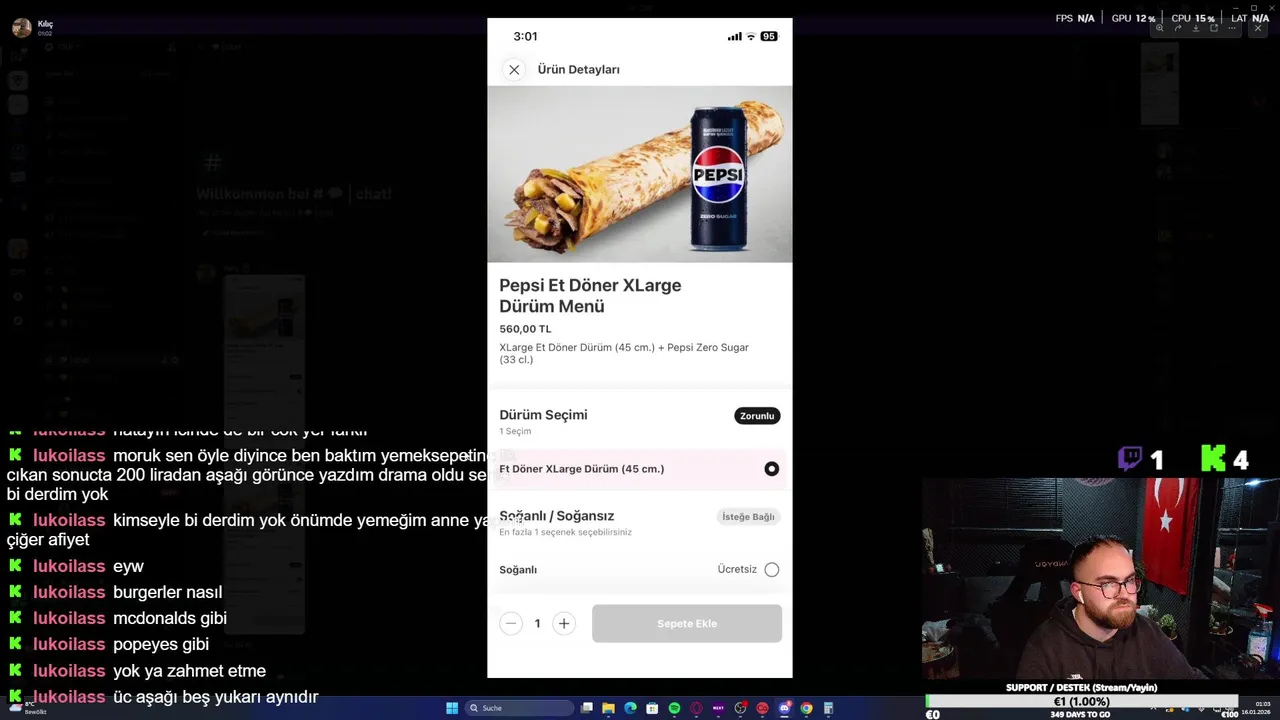Screen dimensions: 1280x720
Task: Click the Suche taskbar search box
Action: click(519, 708)
